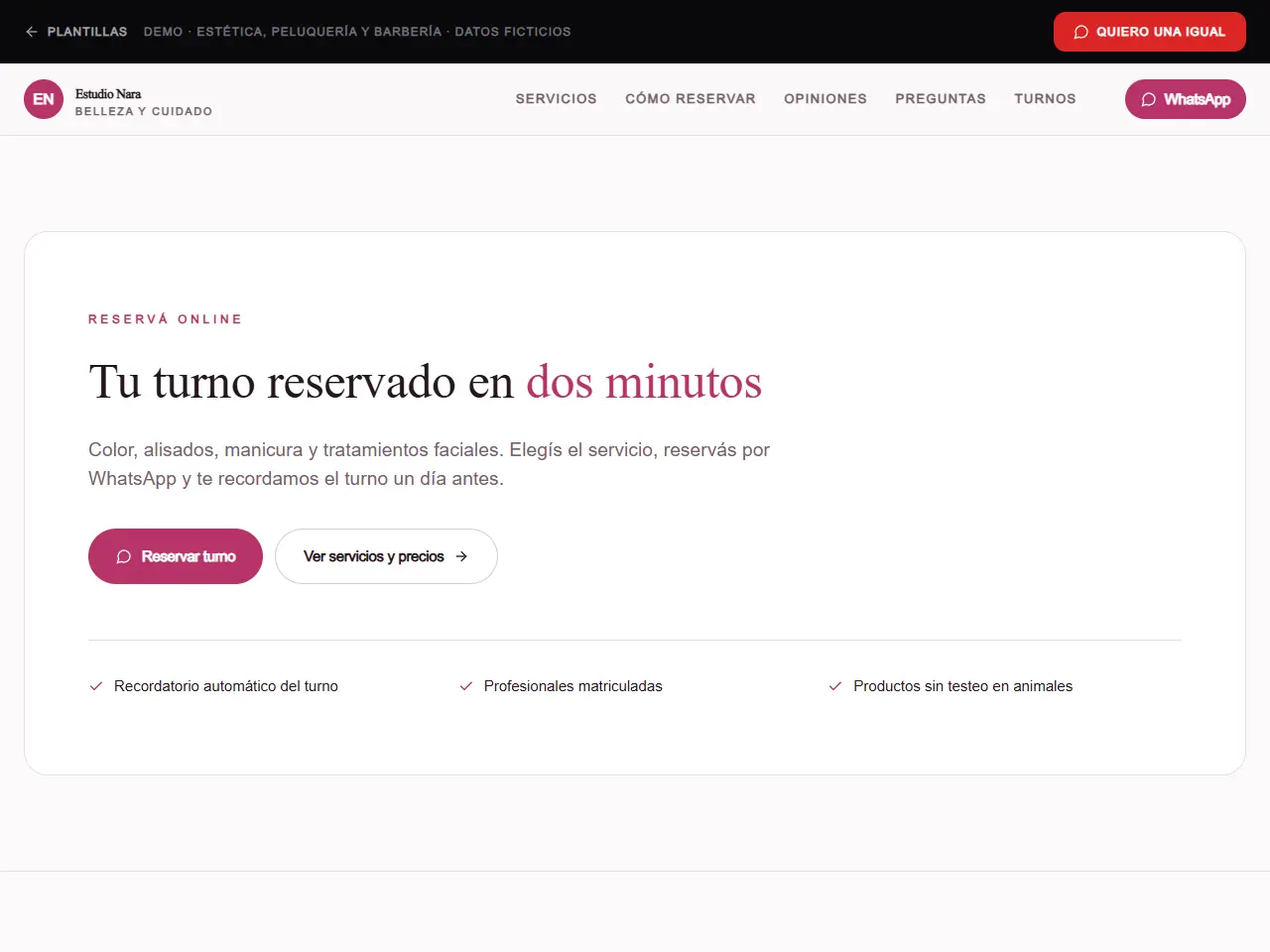Click text Recordatorio automático del turno
The height and width of the screenshot is (952, 1270).
(226, 686)
